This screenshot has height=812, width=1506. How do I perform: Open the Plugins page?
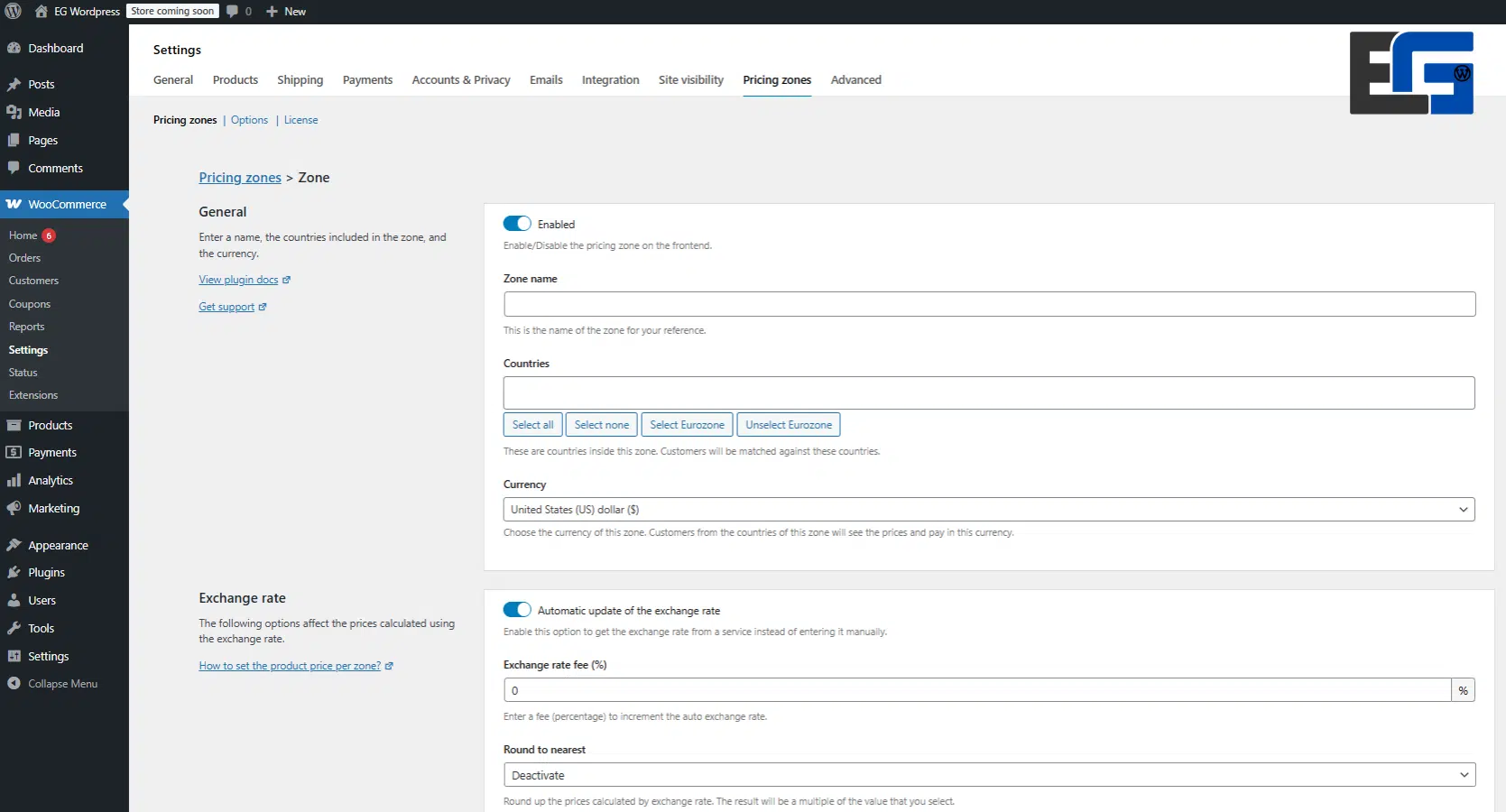(45, 572)
